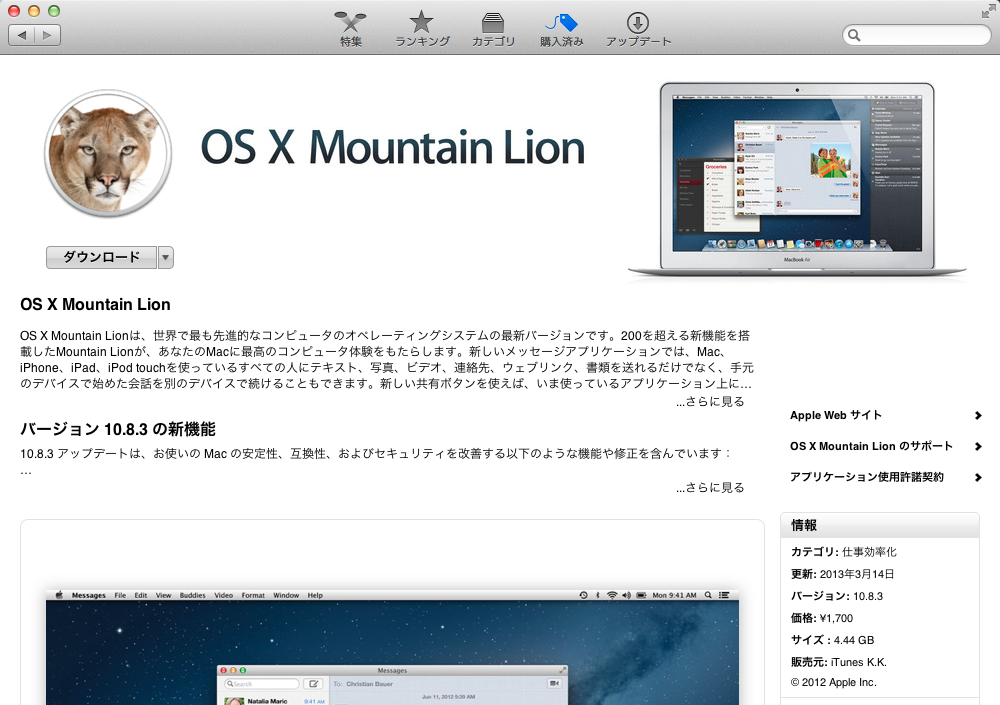Click the arrow next to アプリケーション使用許諾契約
The image size is (1000, 705).
point(978,477)
